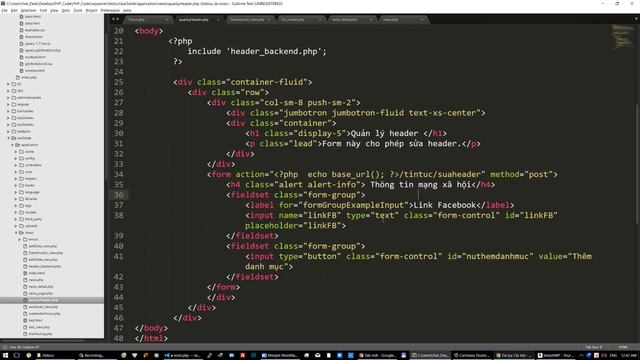The image size is (640, 360).
Task: Open index.php near the sidebar top
Action: (29, 77)
